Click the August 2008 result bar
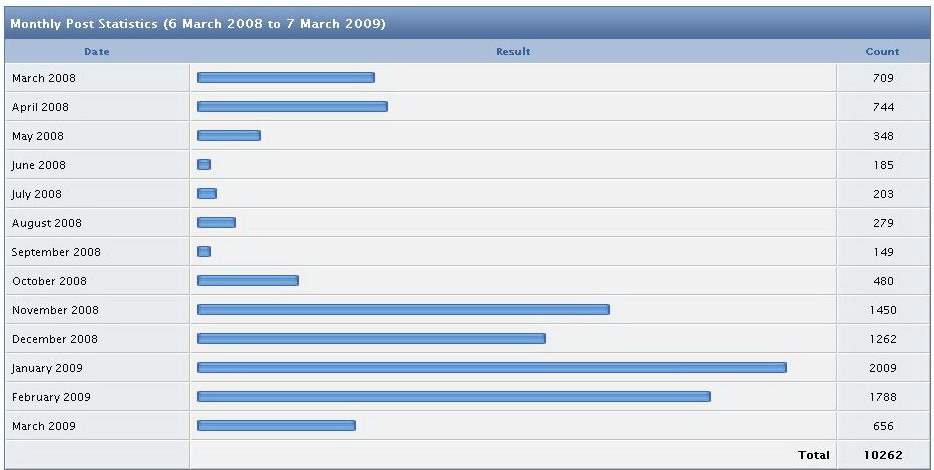934x470 pixels. pyautogui.click(x=216, y=222)
